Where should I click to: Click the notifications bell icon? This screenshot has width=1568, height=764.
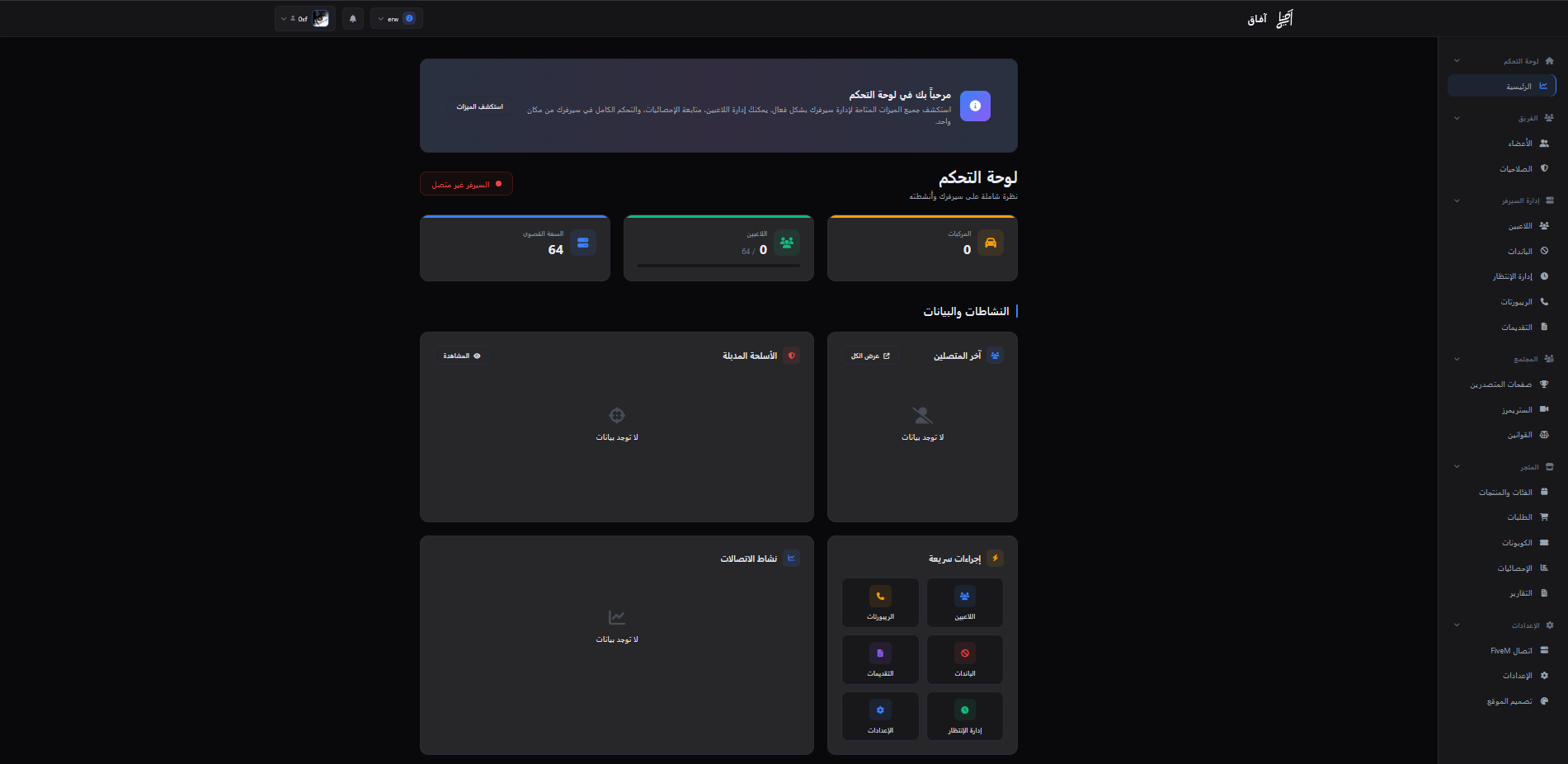[353, 19]
